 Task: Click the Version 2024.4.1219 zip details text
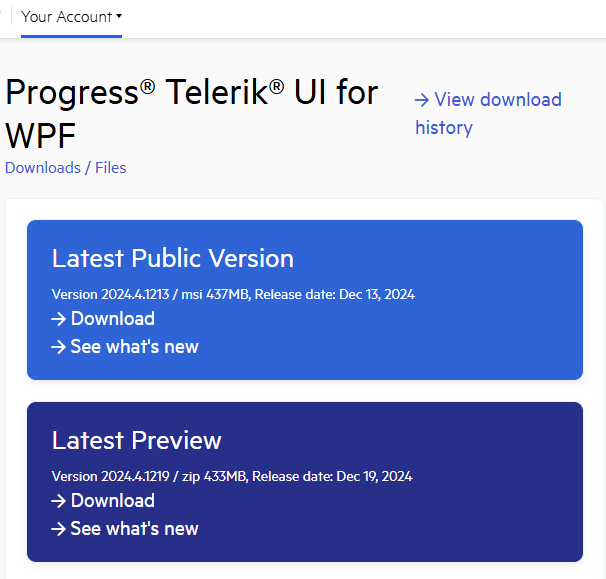pos(231,477)
